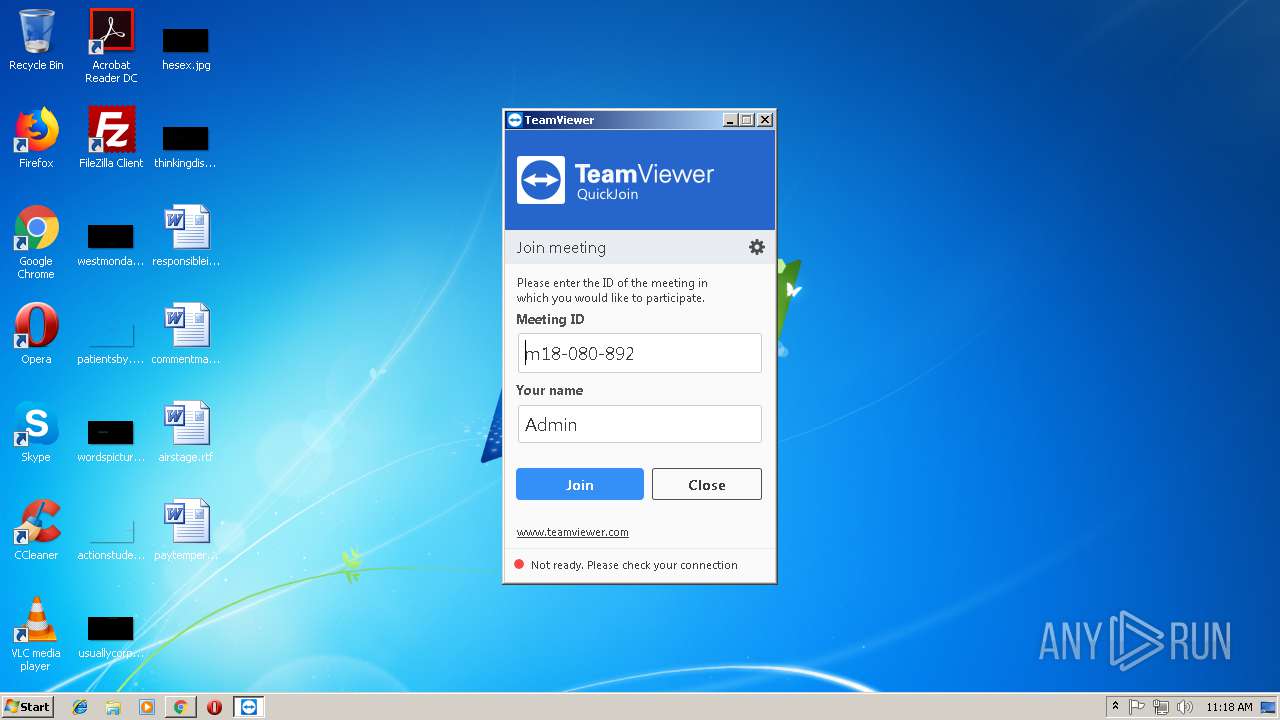Select the wordspictur... desktop file
The image size is (1280, 720).
tap(111, 441)
